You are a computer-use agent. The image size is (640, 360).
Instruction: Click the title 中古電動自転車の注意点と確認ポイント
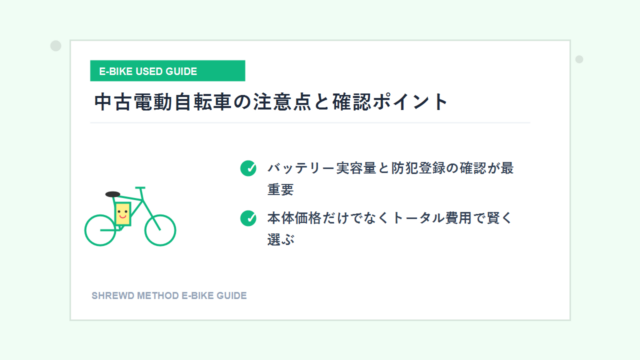[x=271, y=102]
